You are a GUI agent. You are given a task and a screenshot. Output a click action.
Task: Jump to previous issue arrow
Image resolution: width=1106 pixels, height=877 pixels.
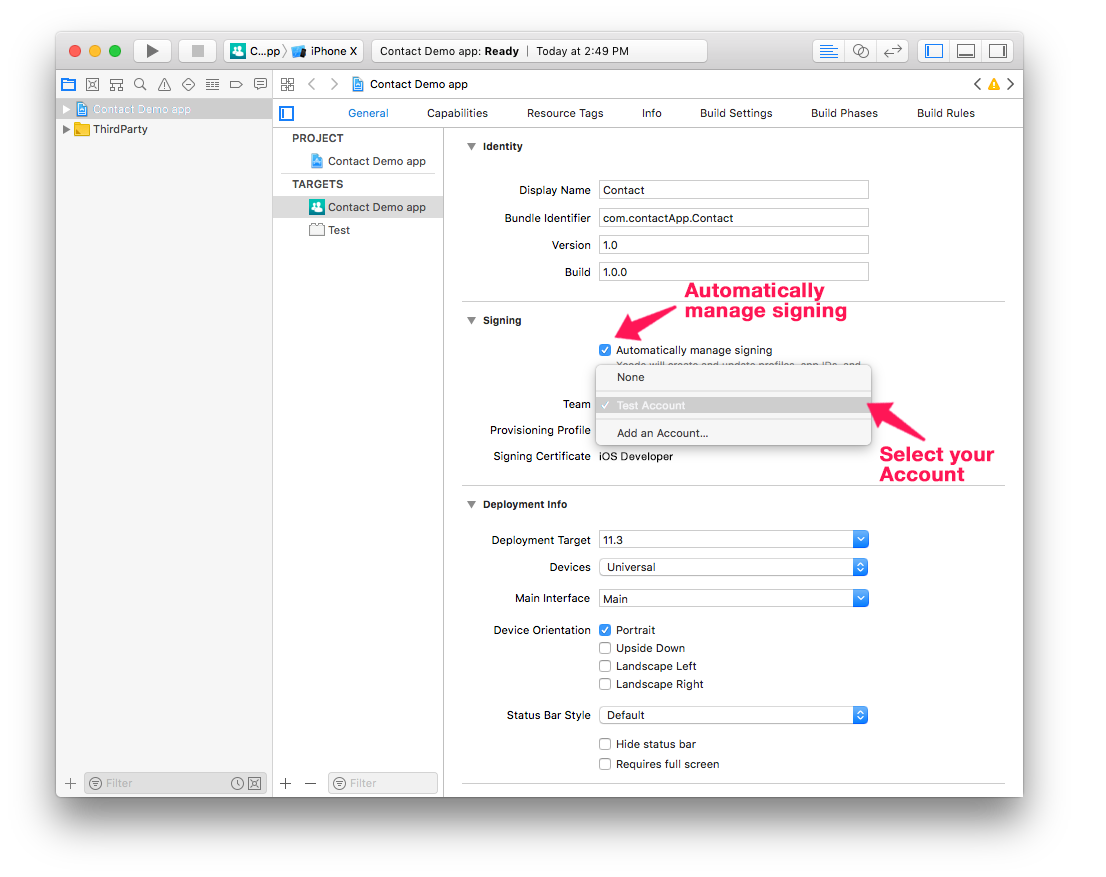pos(977,85)
